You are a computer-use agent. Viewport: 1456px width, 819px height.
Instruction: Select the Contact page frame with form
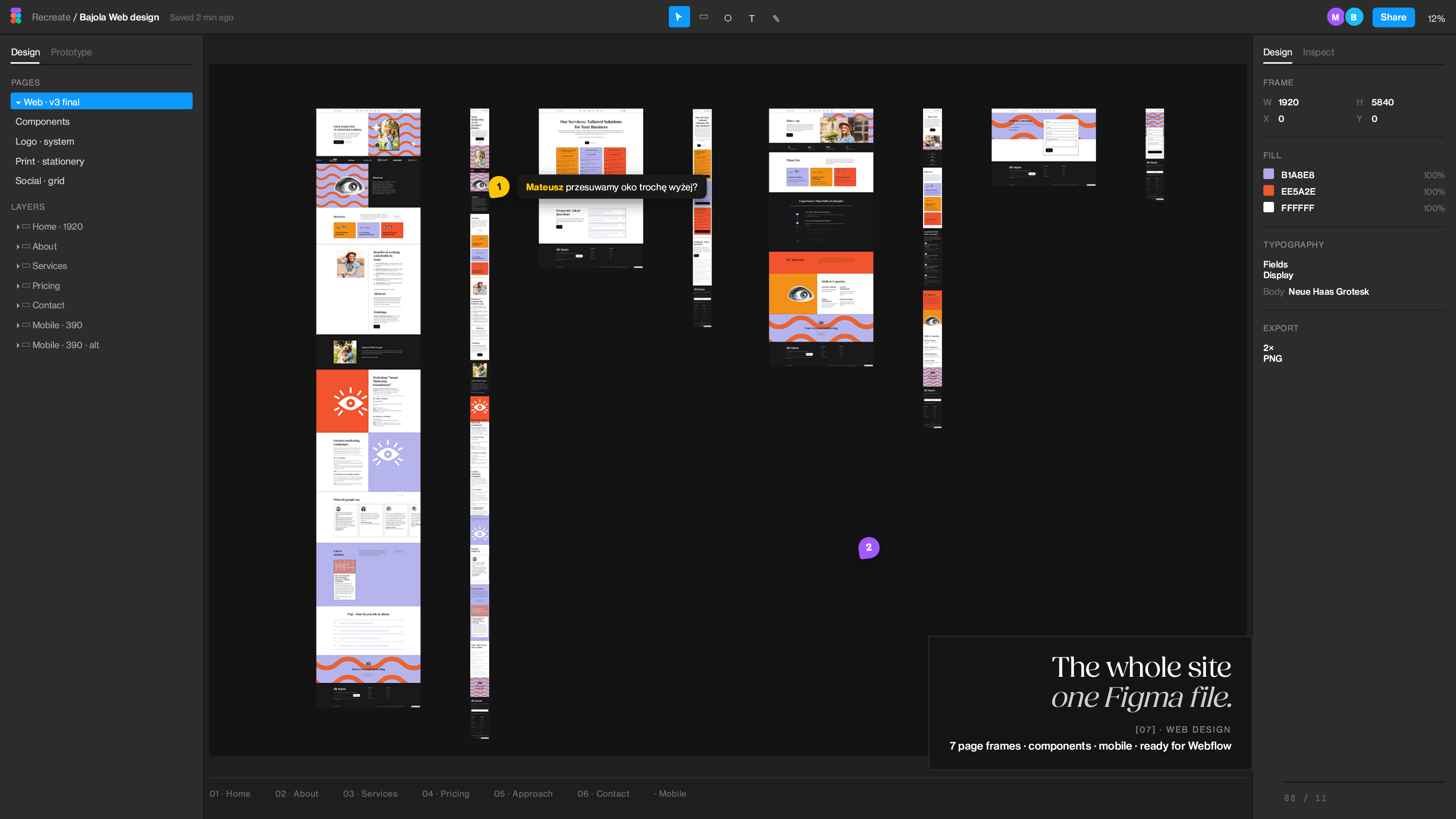[1043, 147]
